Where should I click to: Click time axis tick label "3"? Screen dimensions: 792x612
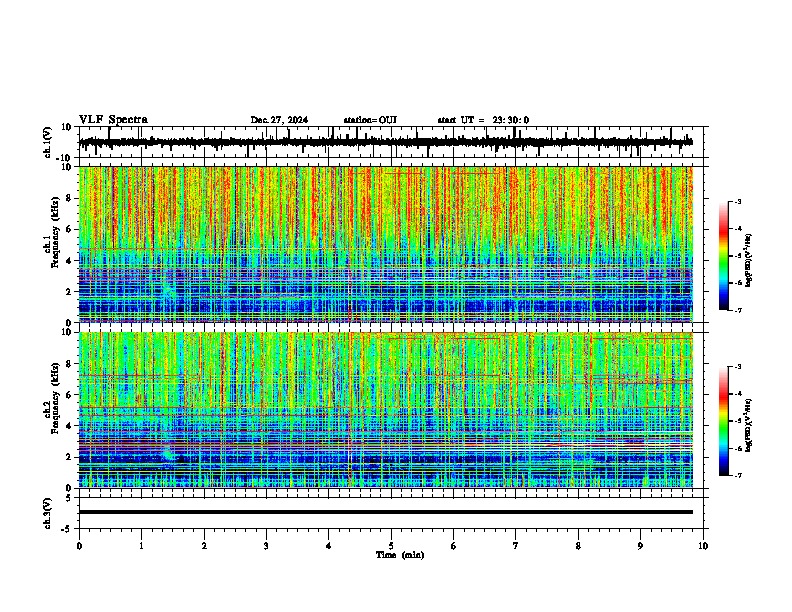[266, 546]
